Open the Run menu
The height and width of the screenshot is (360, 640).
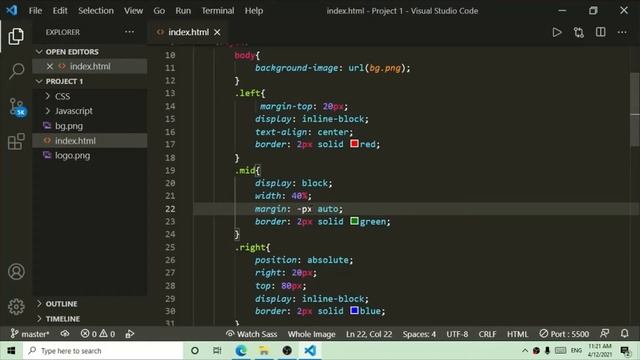coord(183,11)
